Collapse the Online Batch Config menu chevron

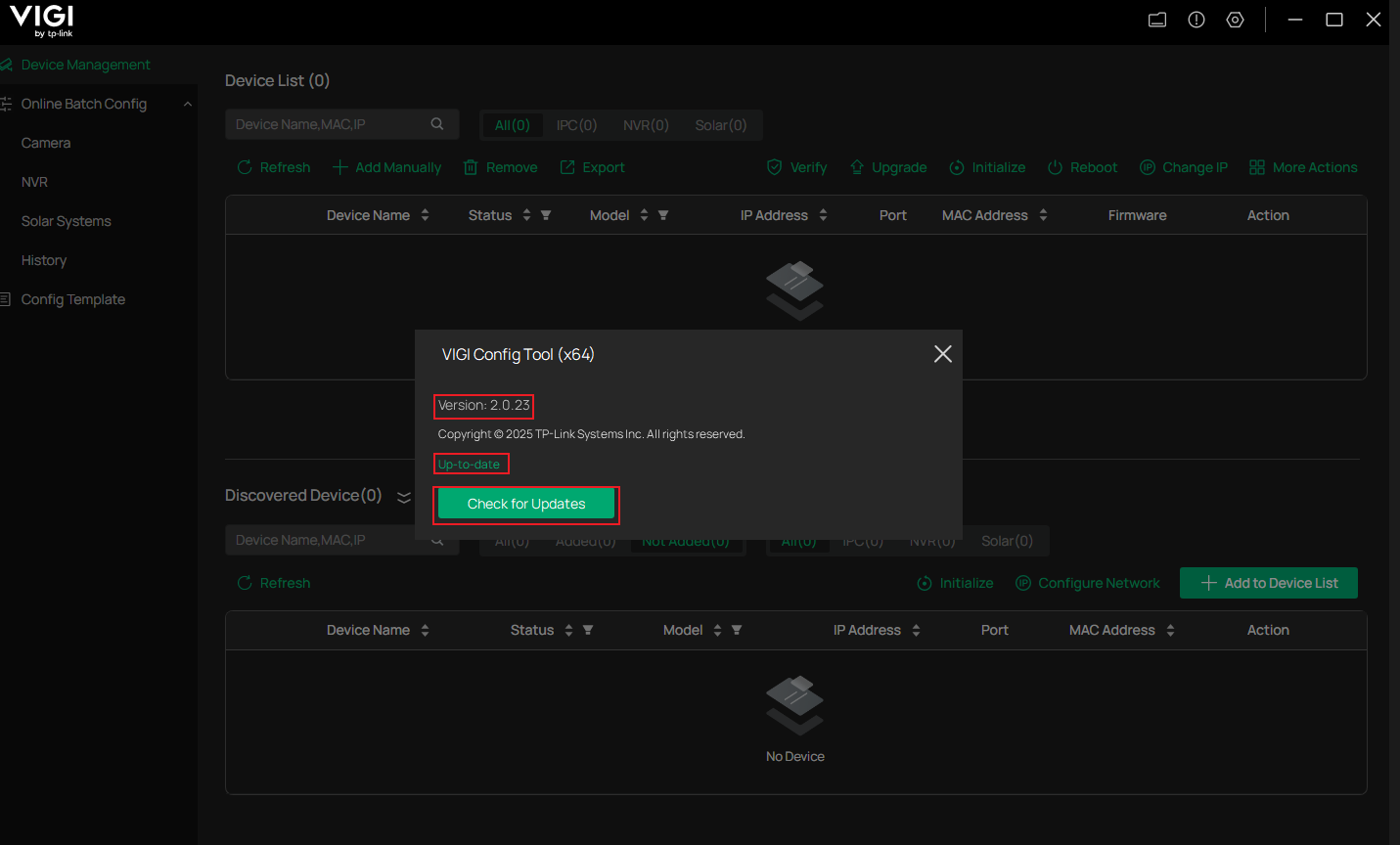(x=187, y=104)
